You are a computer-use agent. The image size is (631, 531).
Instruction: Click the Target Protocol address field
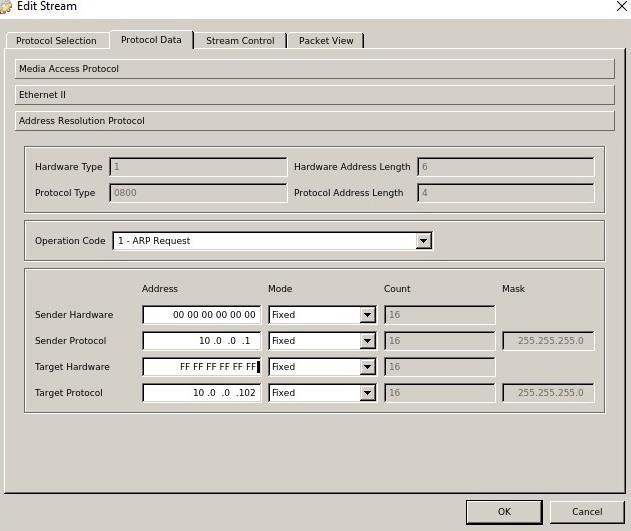[x=202, y=393]
